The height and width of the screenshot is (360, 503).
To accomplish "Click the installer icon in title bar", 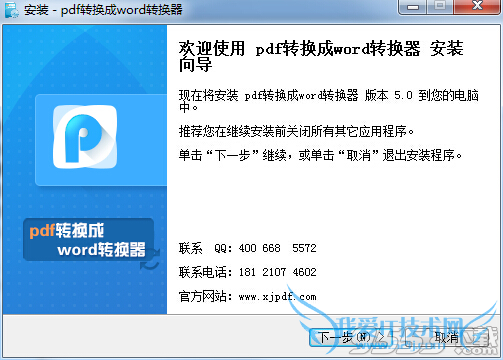I will 11,10.
